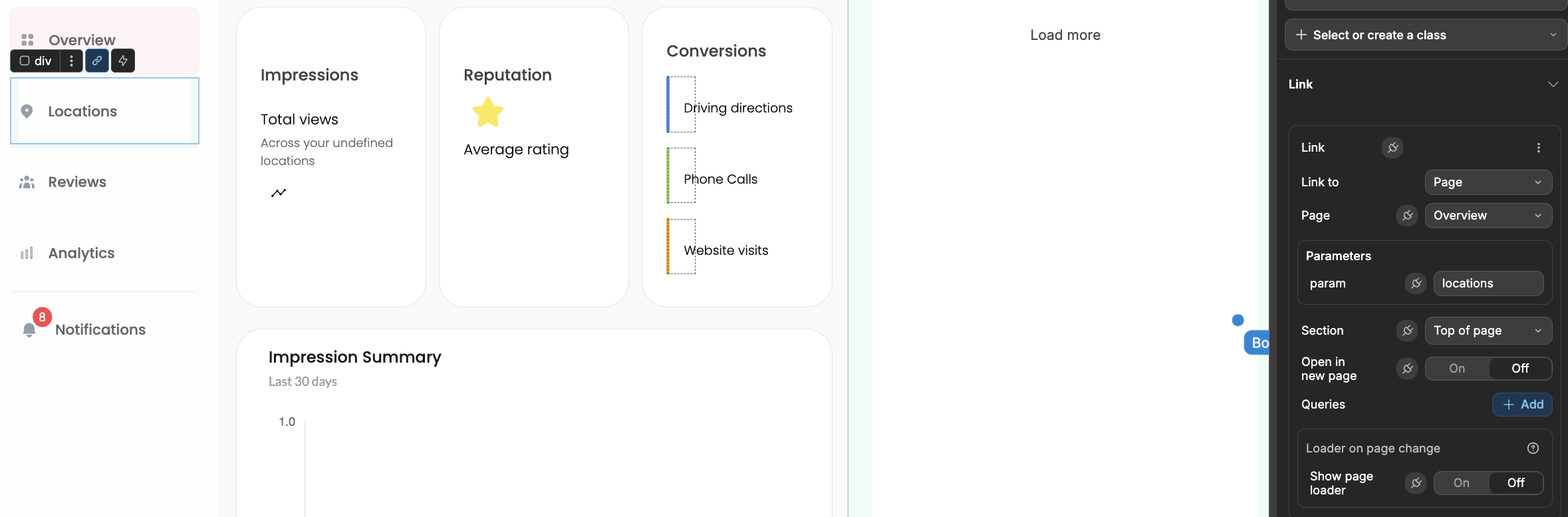Click the bind icon for Show page loader
This screenshot has height=517, width=1568.
coord(1416,483)
